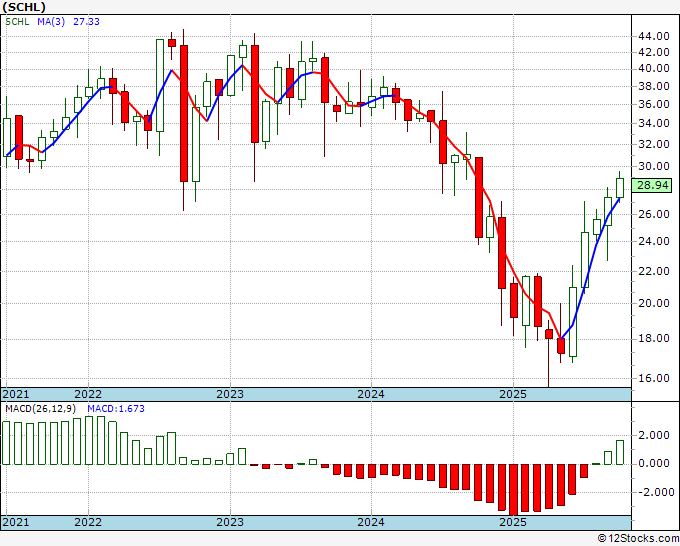Viewport: 680px width, 546px height.
Task: Click the -2.000 MACD axis label
Action: click(x=652, y=492)
